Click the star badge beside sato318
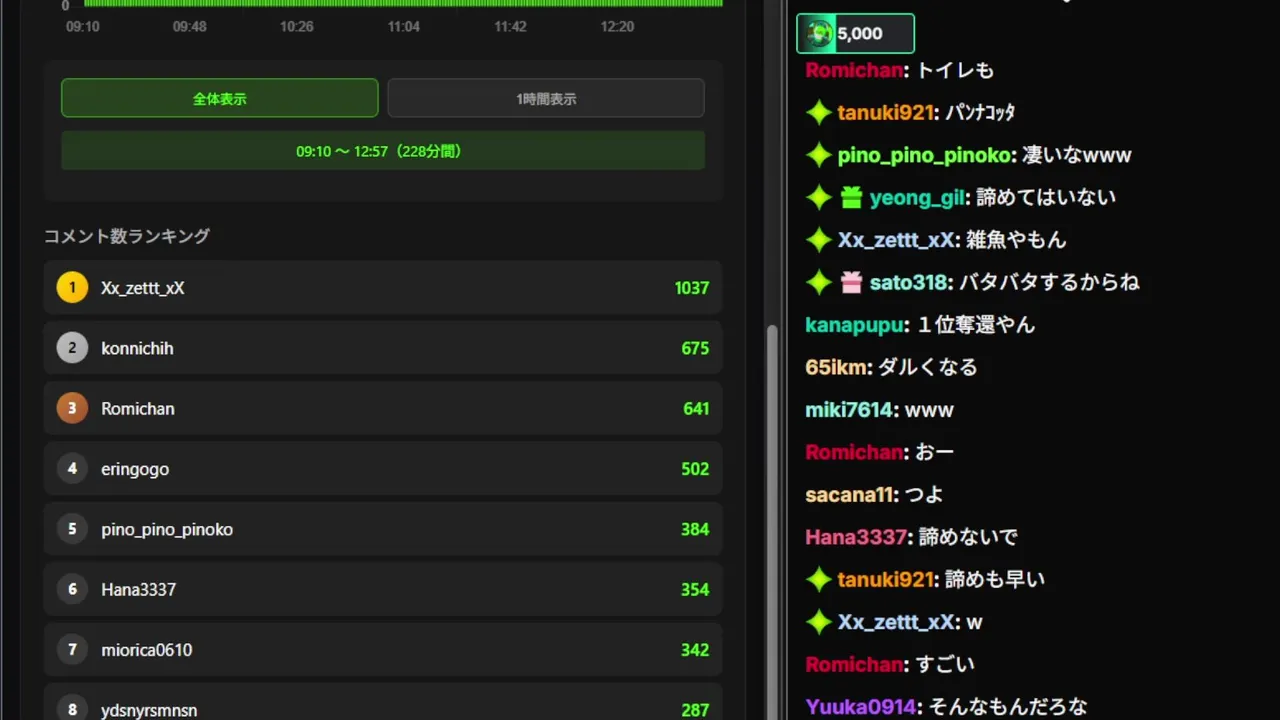This screenshot has width=1280, height=720. (819, 283)
